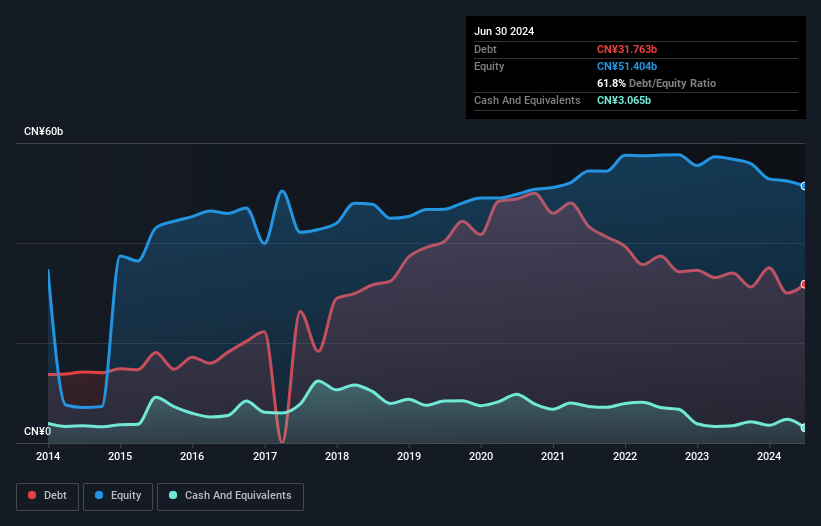
Task: Toggle the Equity series legend button
Action: point(118,496)
